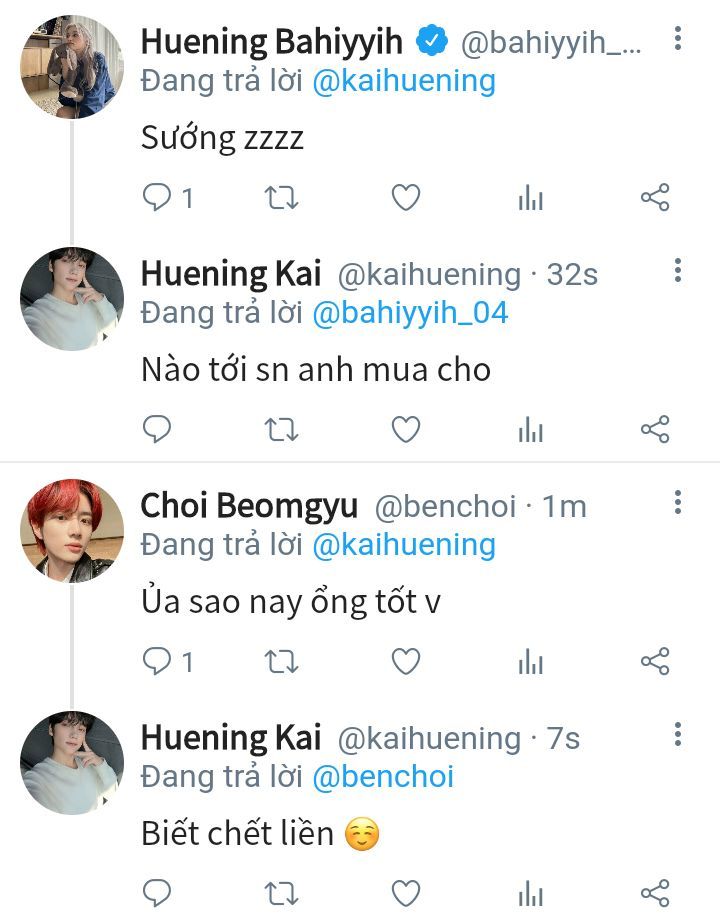Open Huening Bahiyyih's profile picture
Viewport: 720px width, 921px height.
point(71,67)
